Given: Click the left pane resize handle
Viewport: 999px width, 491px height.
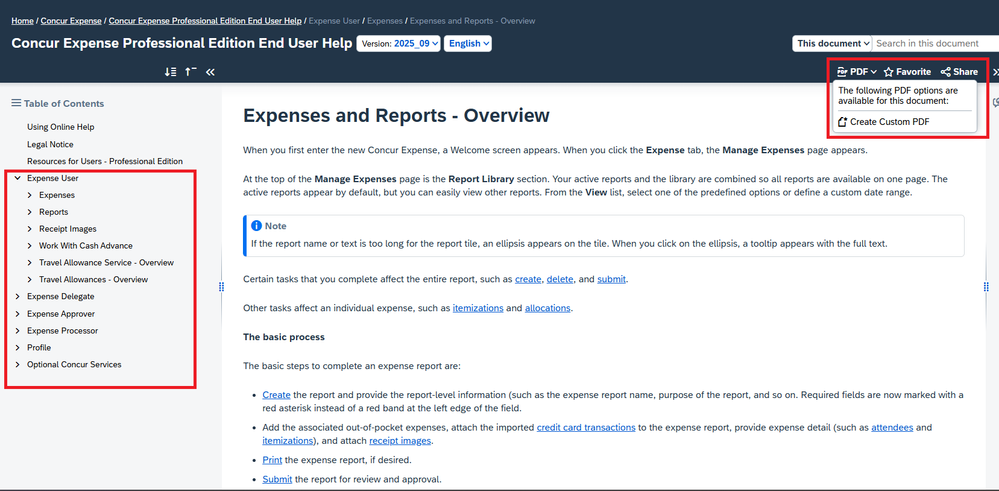Looking at the screenshot, I should tap(221, 287).
